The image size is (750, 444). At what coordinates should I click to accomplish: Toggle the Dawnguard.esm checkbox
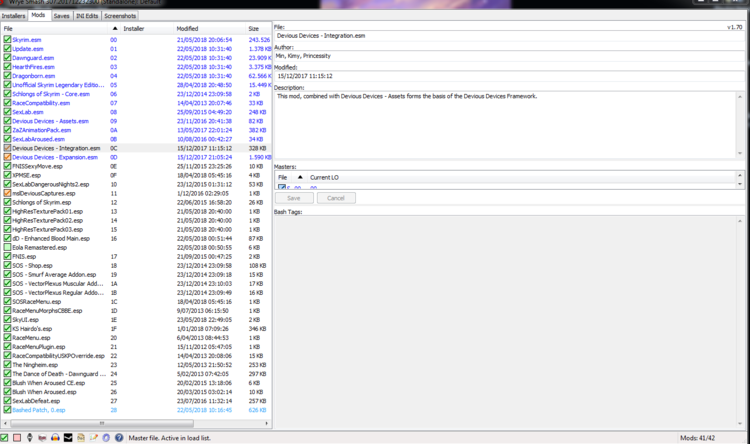coord(7,58)
